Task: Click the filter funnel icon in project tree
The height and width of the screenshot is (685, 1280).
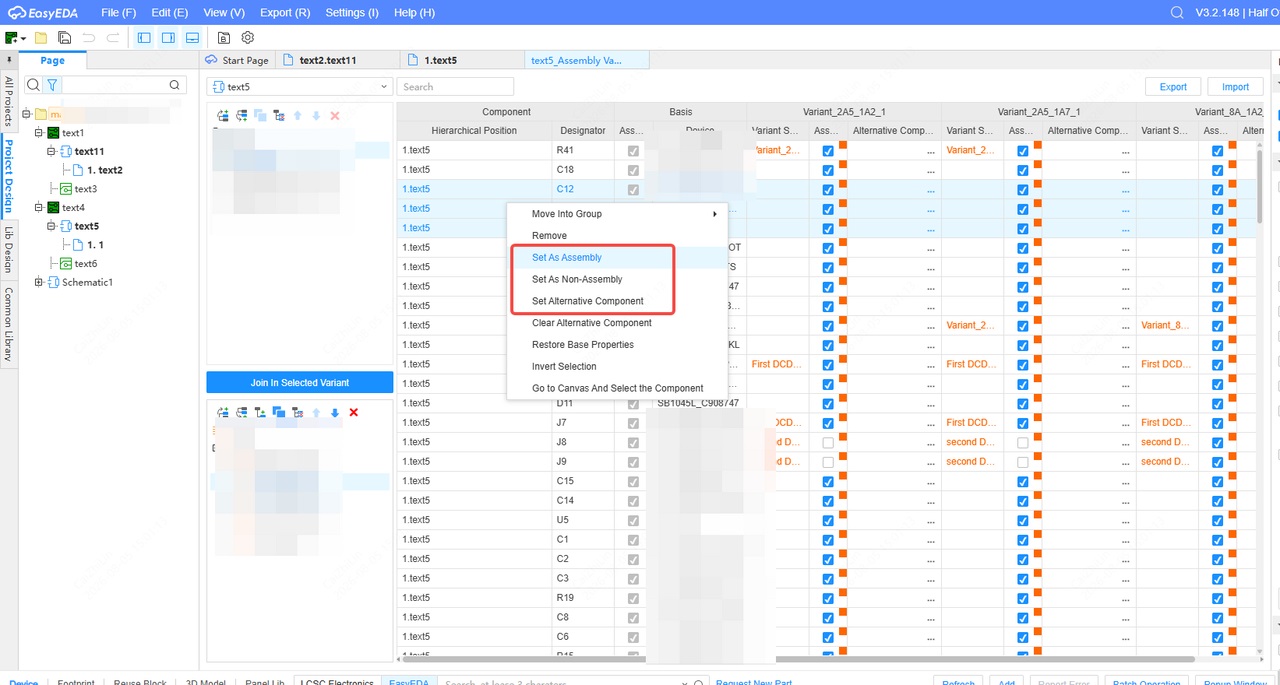Action: [52, 86]
